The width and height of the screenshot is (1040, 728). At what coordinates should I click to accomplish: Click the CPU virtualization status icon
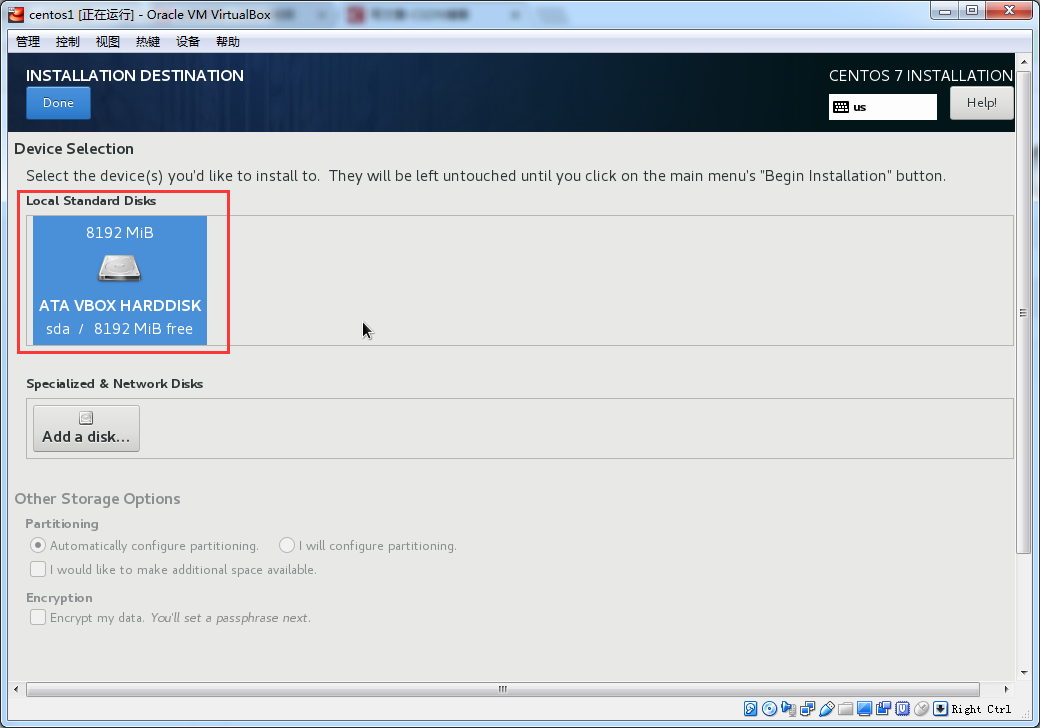point(903,709)
